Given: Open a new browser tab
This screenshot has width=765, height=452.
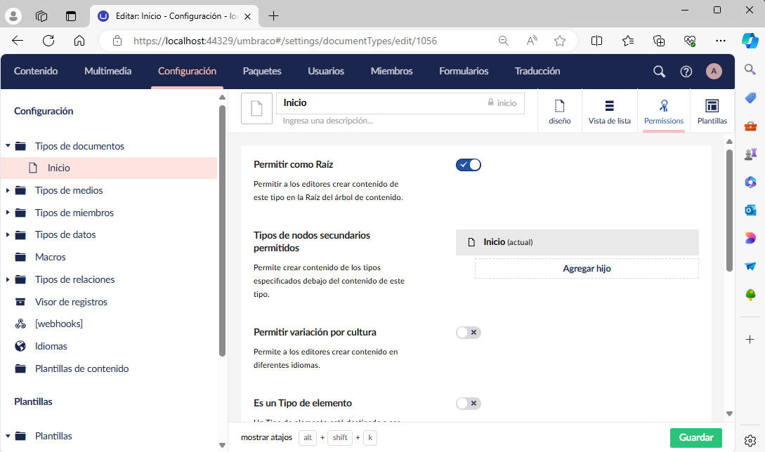Looking at the screenshot, I should tap(273, 16).
